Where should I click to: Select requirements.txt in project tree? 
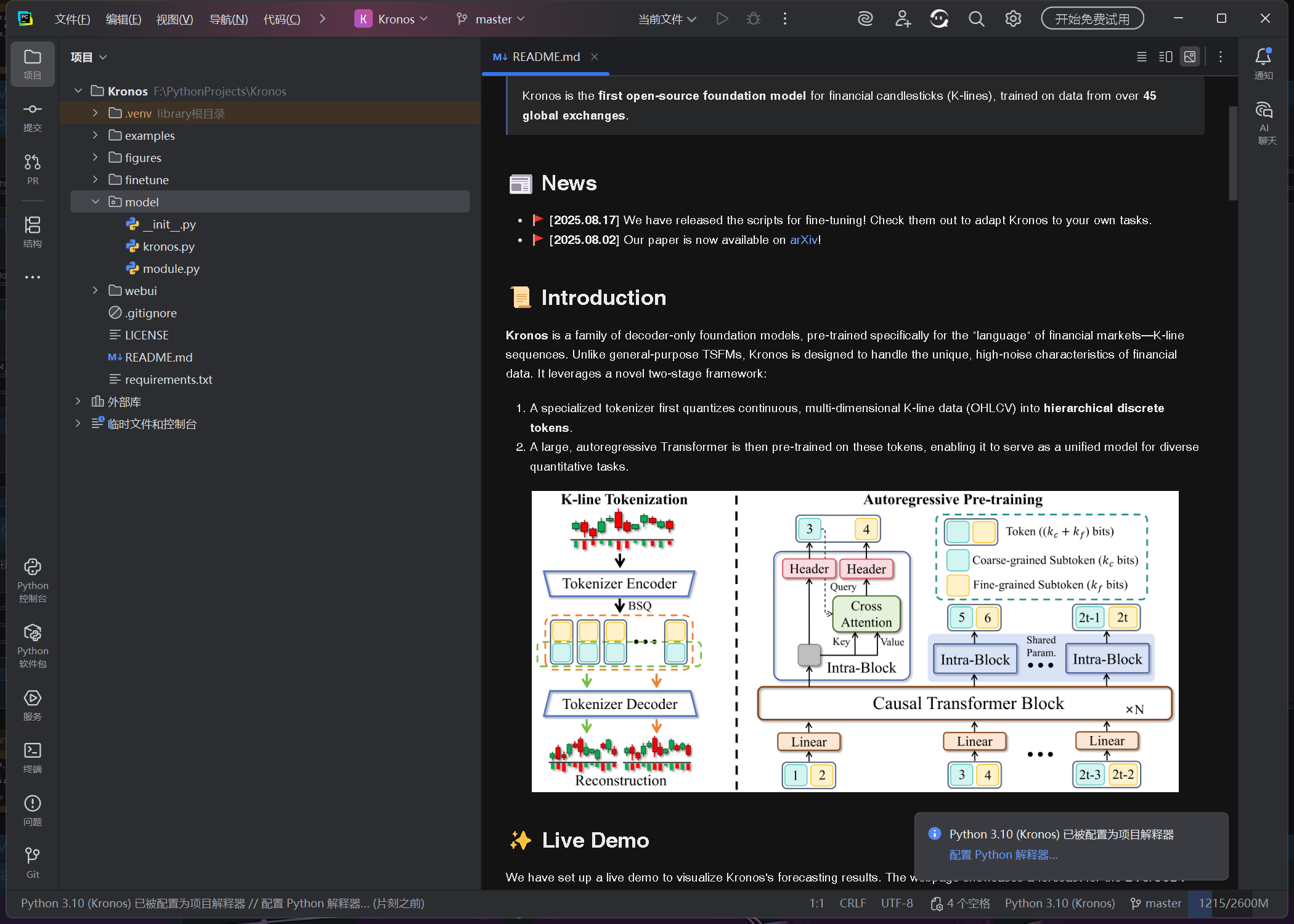pos(168,379)
